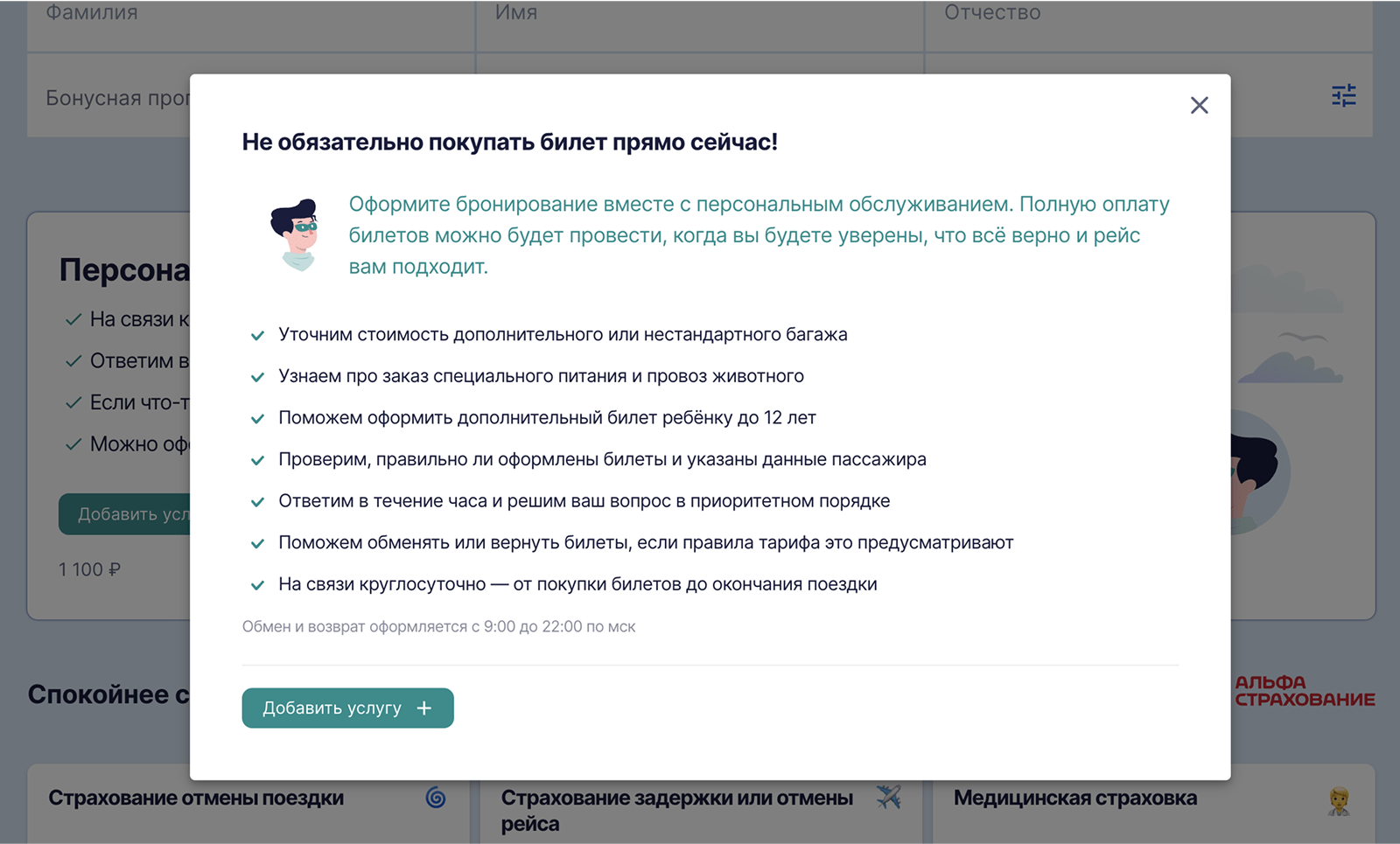
Task: Click the background 'Добавить усл' button behind dialog
Action: pos(124,514)
